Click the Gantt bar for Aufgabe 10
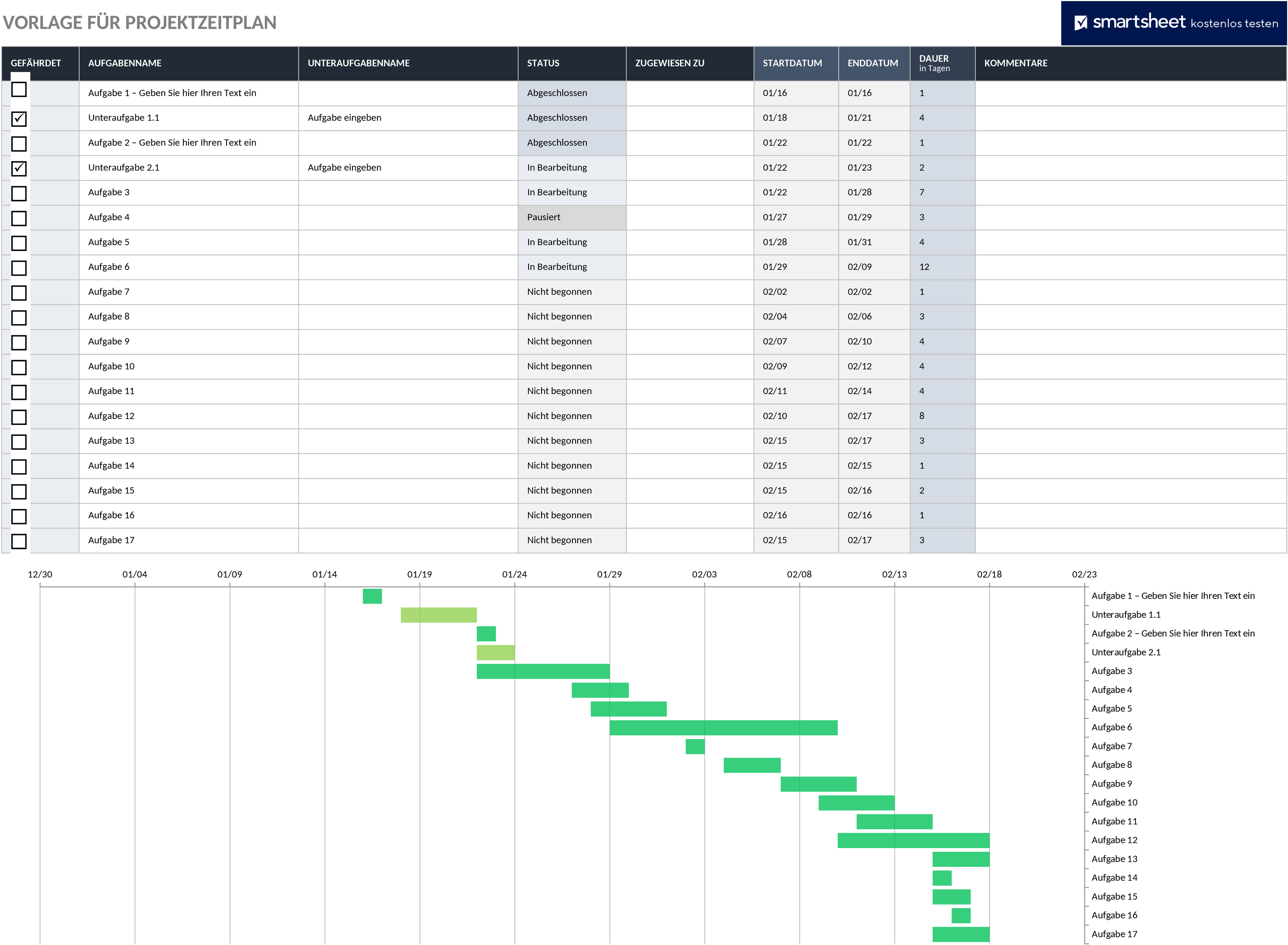The image size is (1288, 945). pyautogui.click(x=857, y=803)
